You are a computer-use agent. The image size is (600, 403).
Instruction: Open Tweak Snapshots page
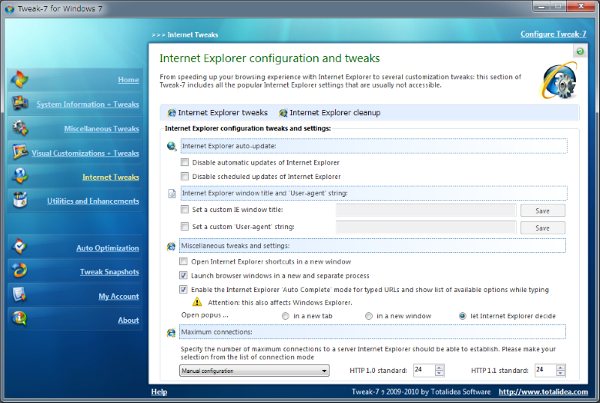click(109, 272)
